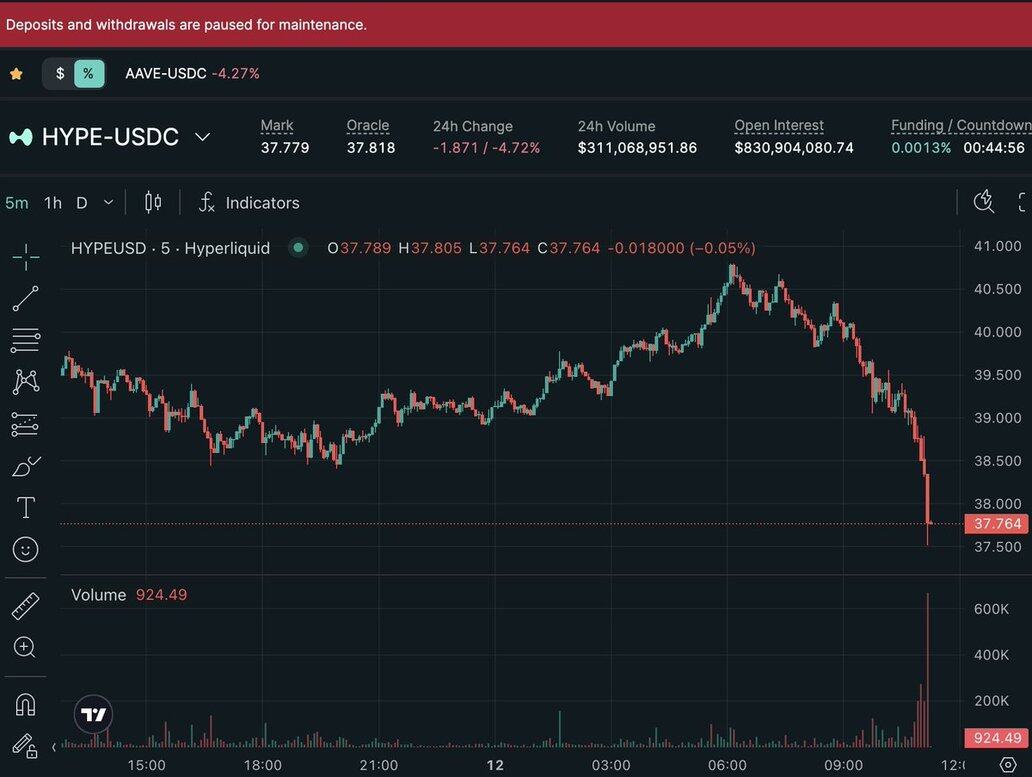Select the 1h timeframe
1032x777 pixels.
point(52,203)
